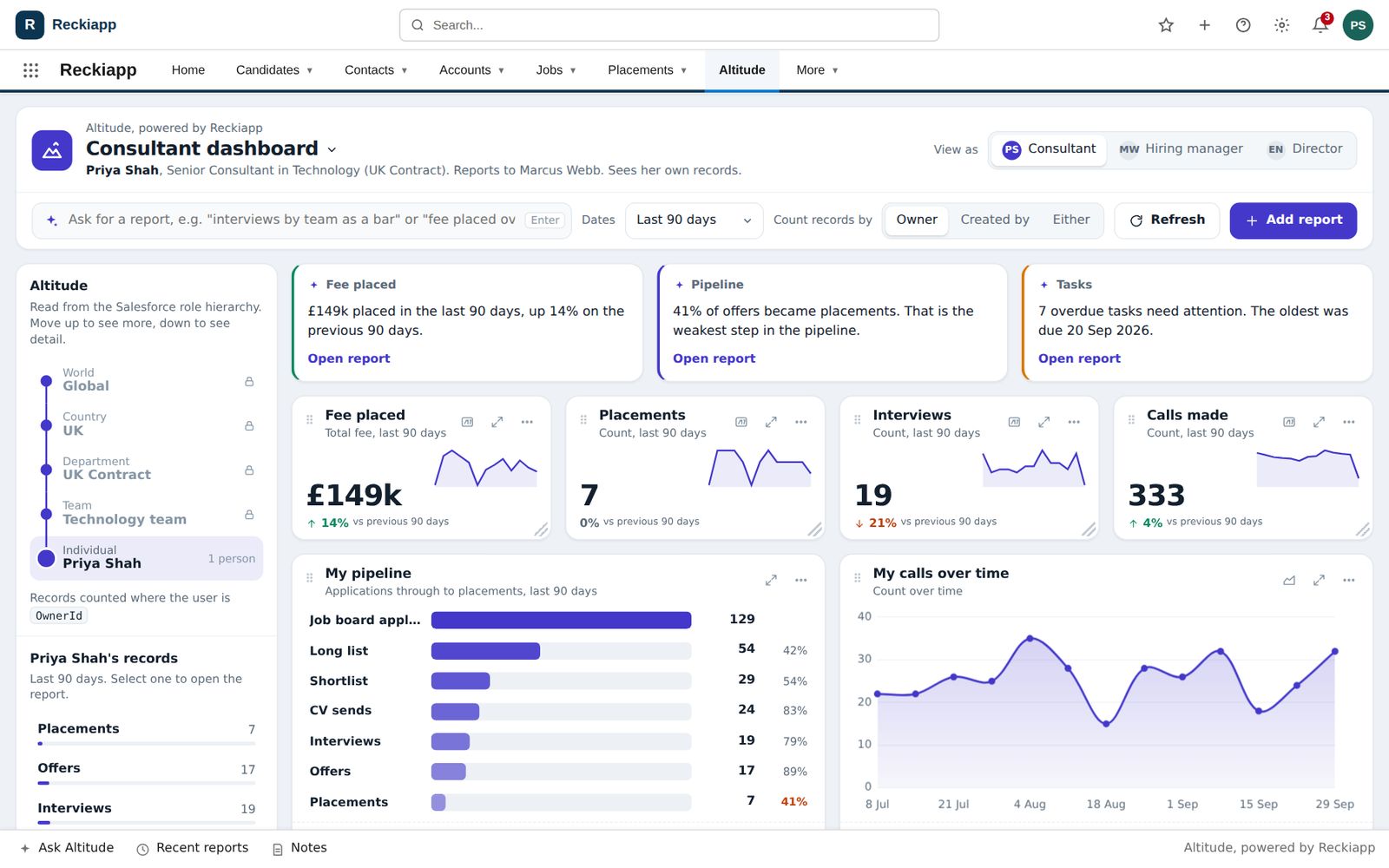Open the help question mark icon
Screen dimensions: 1389x868
[x=1243, y=25]
